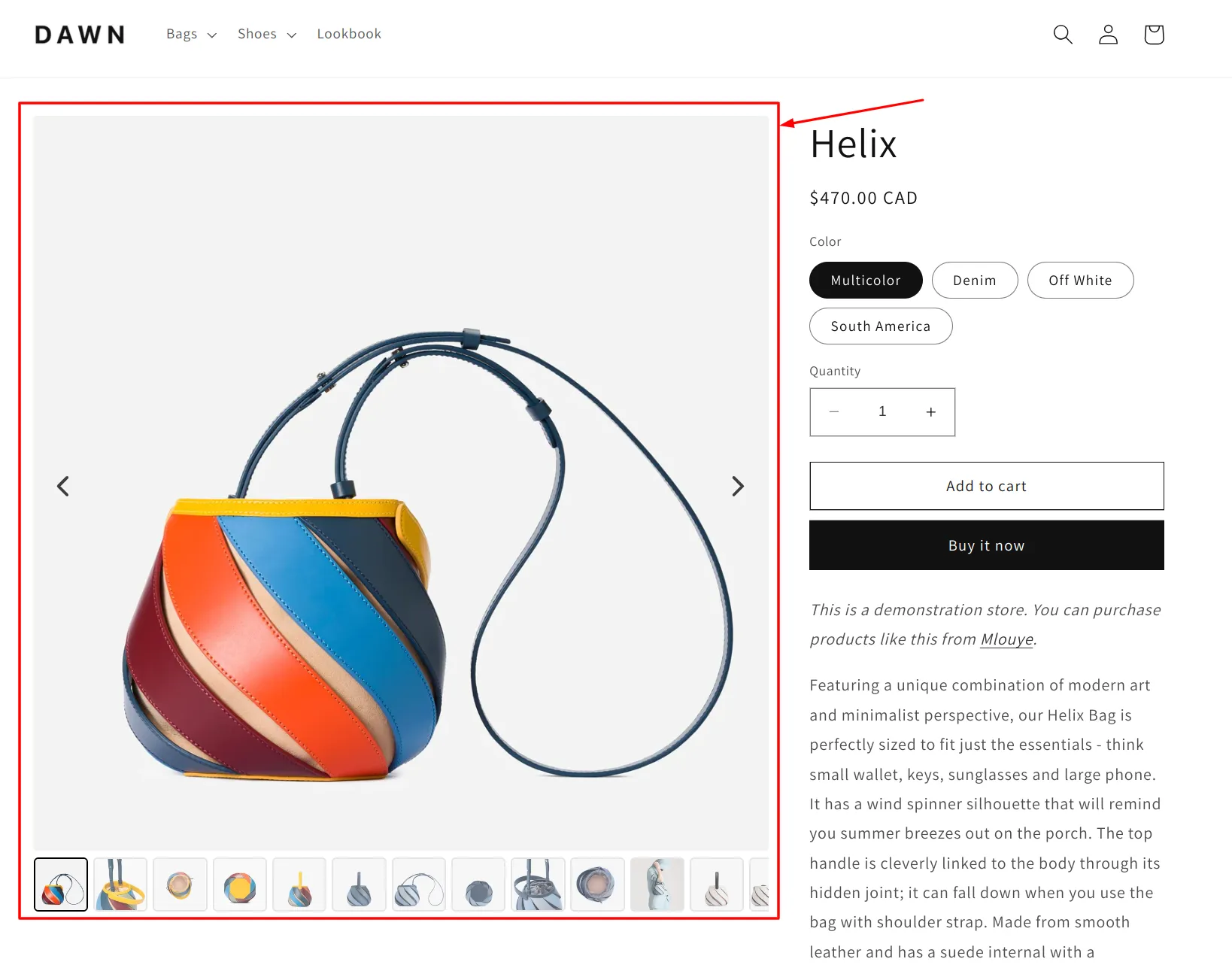Viewport: 1232px width, 971px height.
Task: Select the Denim color option
Action: pyautogui.click(x=975, y=281)
